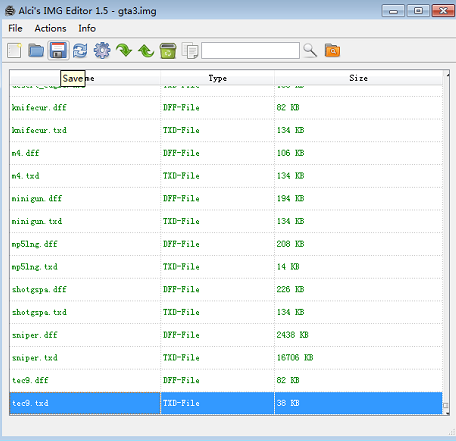Click the Type column header
456x441 pixels.
217,78
